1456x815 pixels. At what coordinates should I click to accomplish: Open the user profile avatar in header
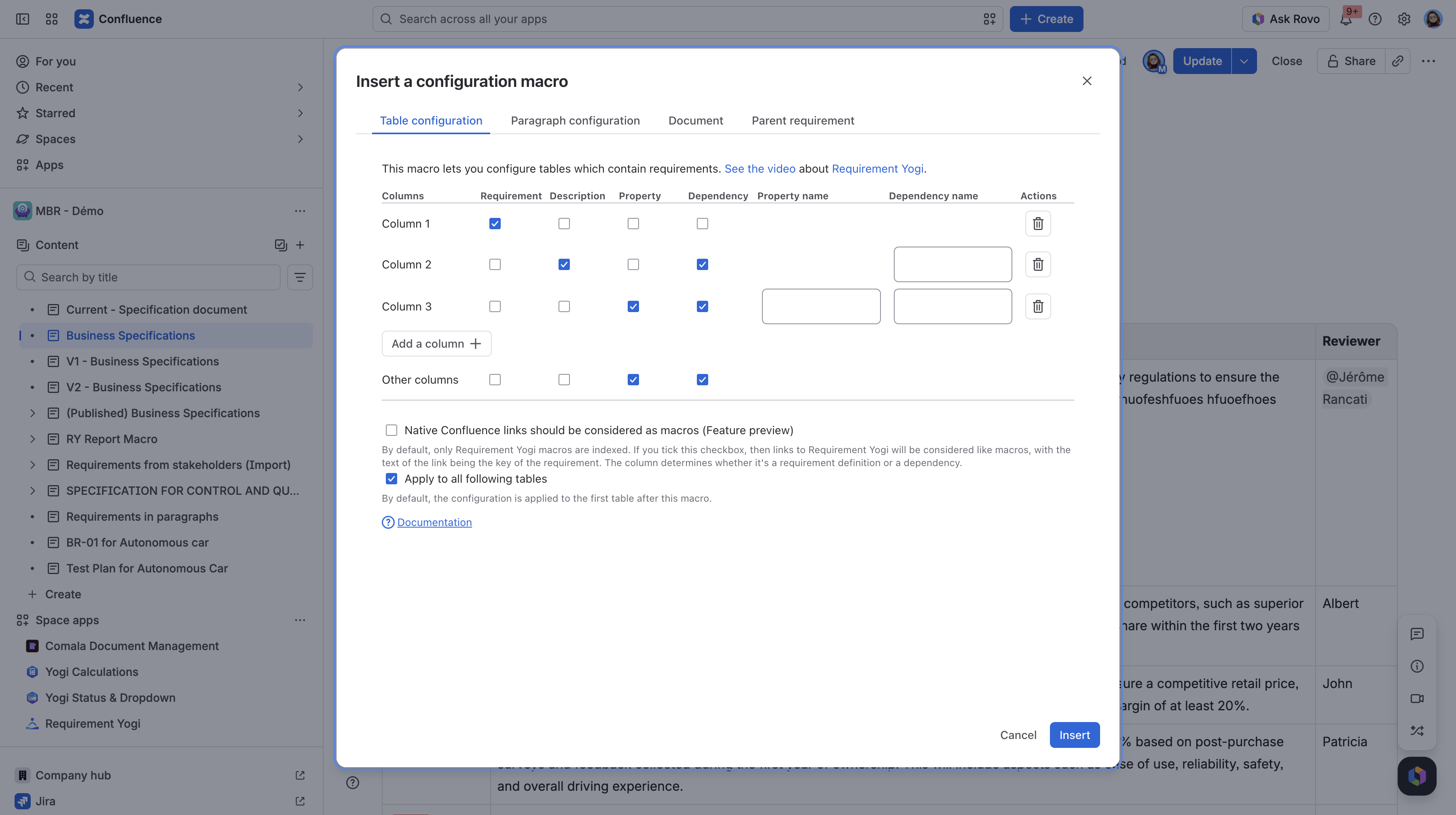pyautogui.click(x=1433, y=19)
